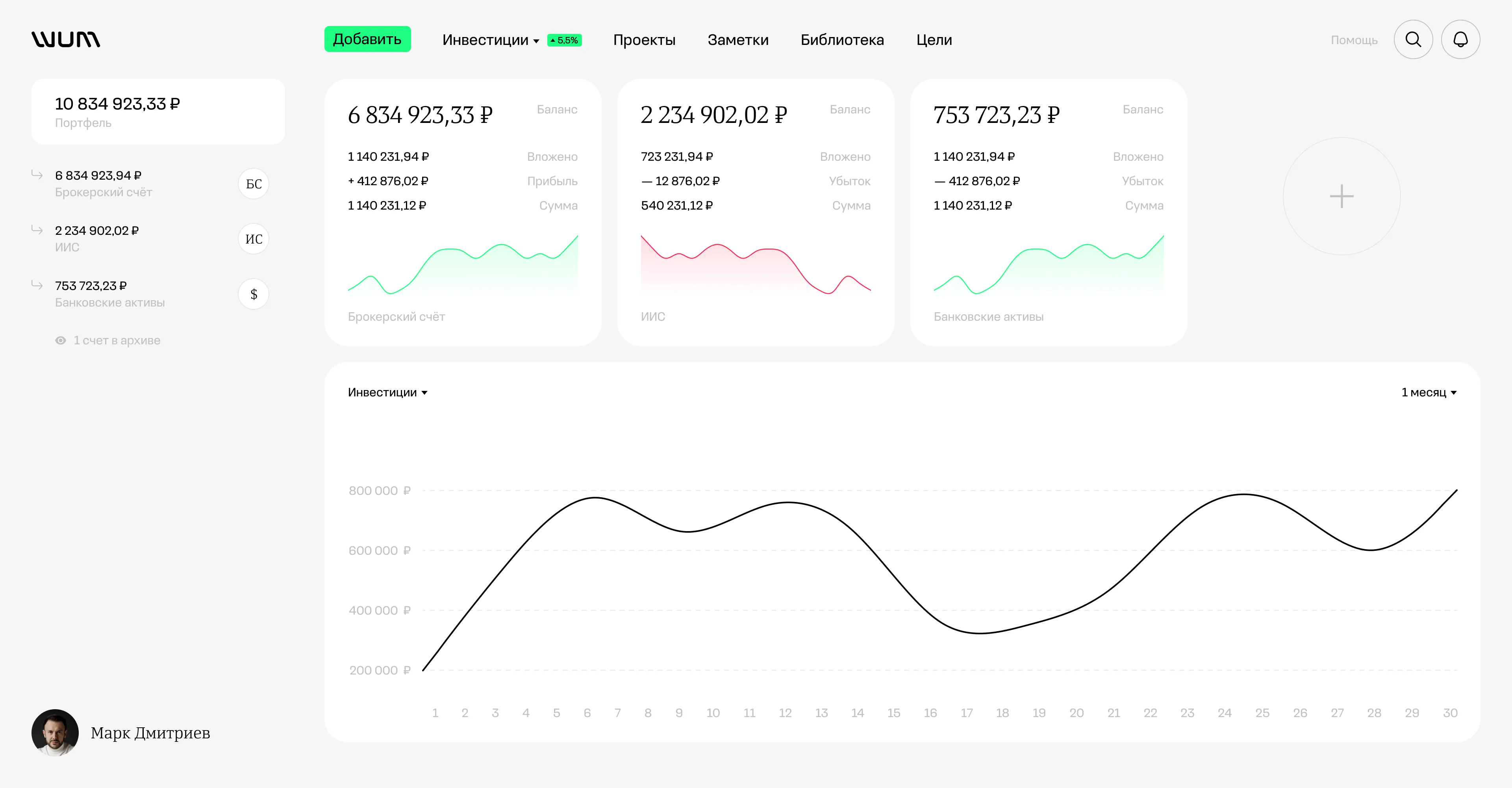The image size is (1512, 788).
Task: Click arrow icon beside 6 834 923,94 ₽
Action: [x=37, y=175]
